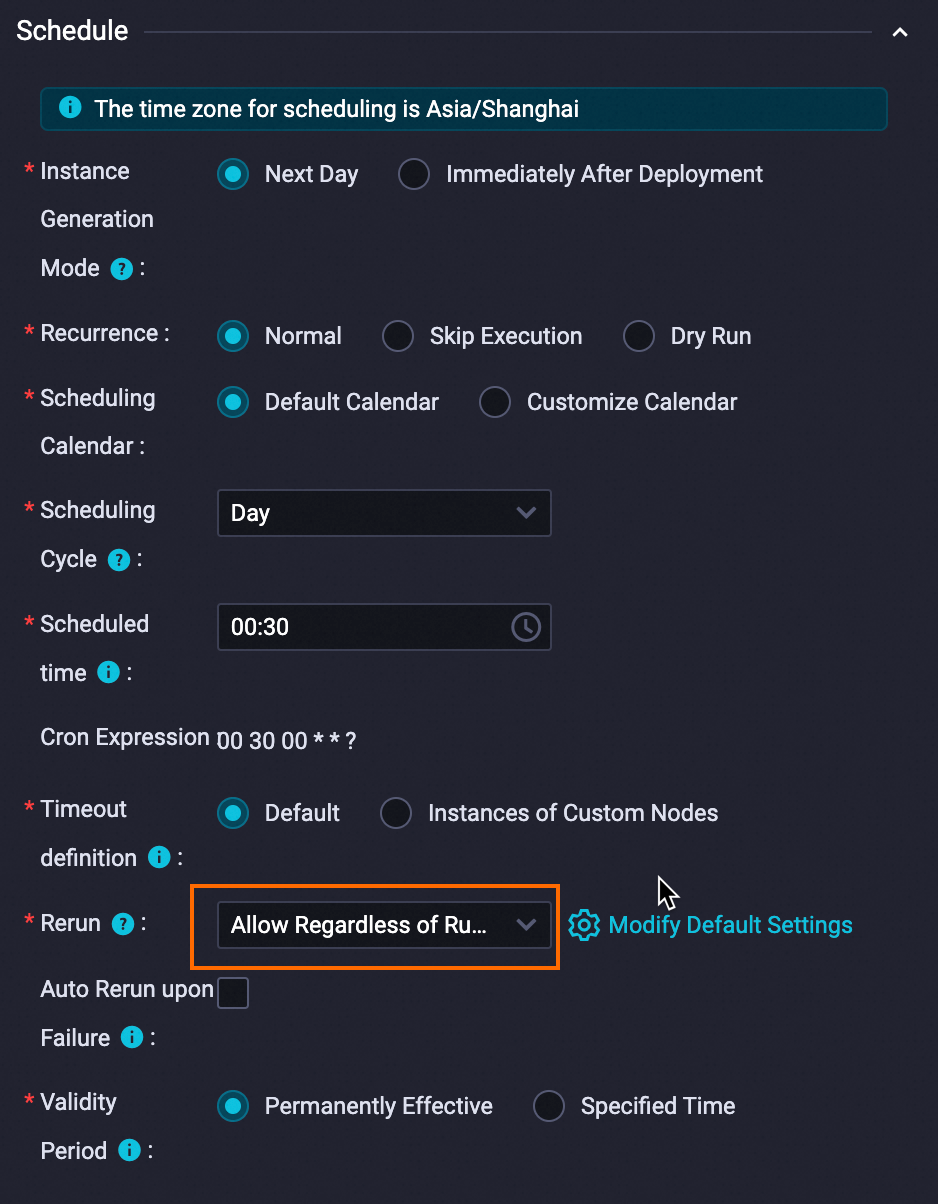Screen dimensions: 938x1204
Task: Choose Specified Time validity period
Action: click(x=549, y=1106)
